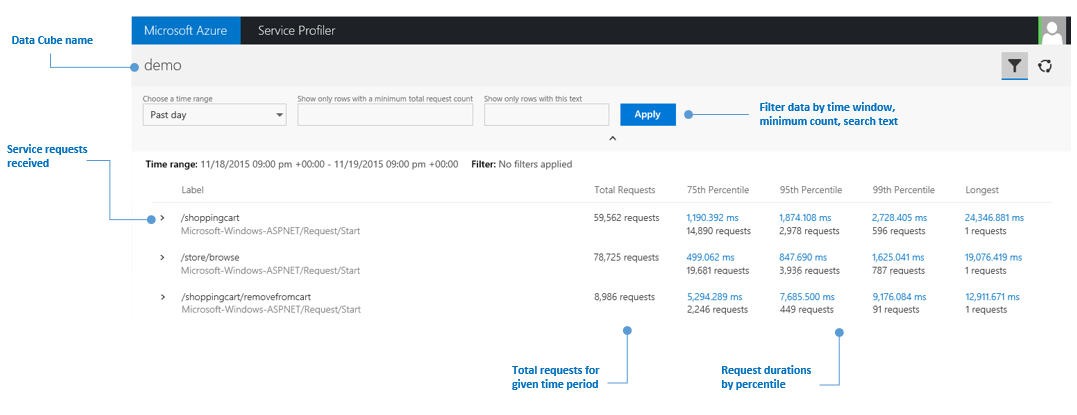Screen dimensions: 1077x415
Task: Open the 5,294.289 ms duration link
Action: point(714,298)
